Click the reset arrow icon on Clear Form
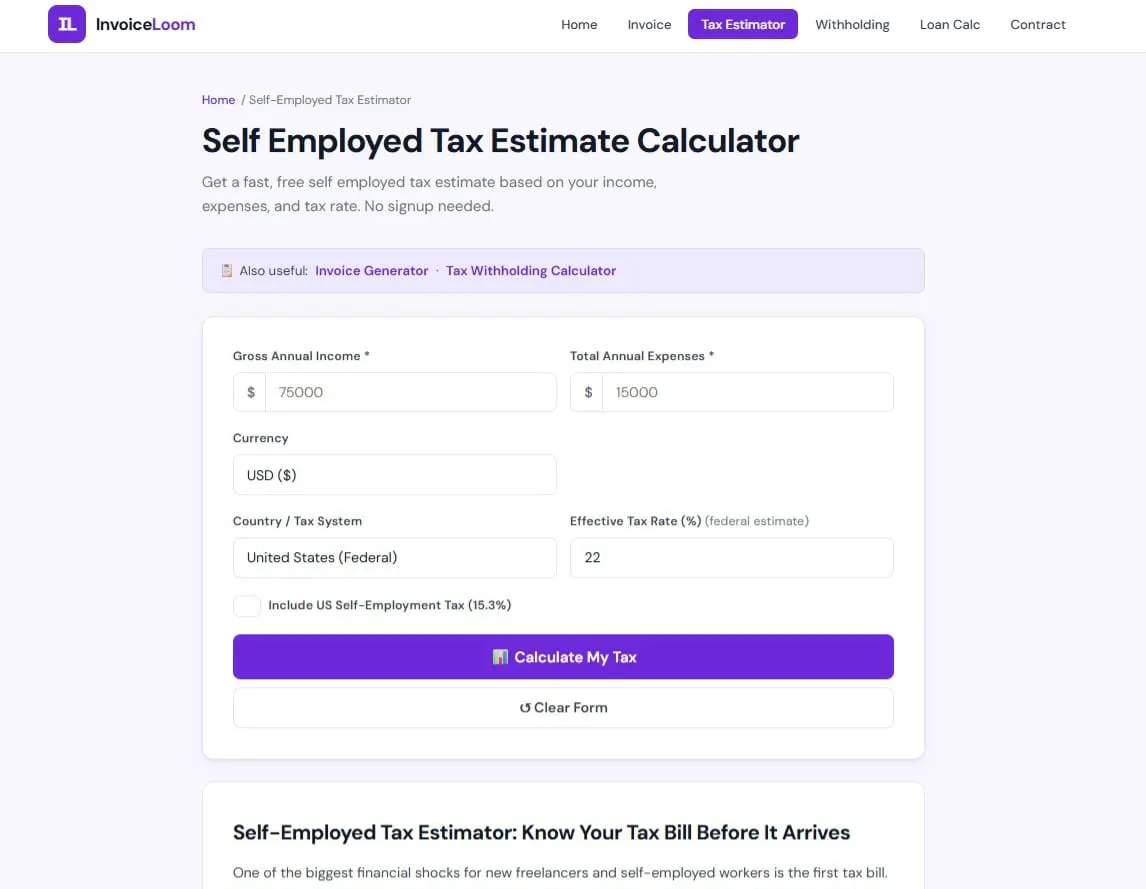The width and height of the screenshot is (1146, 889). coord(525,708)
